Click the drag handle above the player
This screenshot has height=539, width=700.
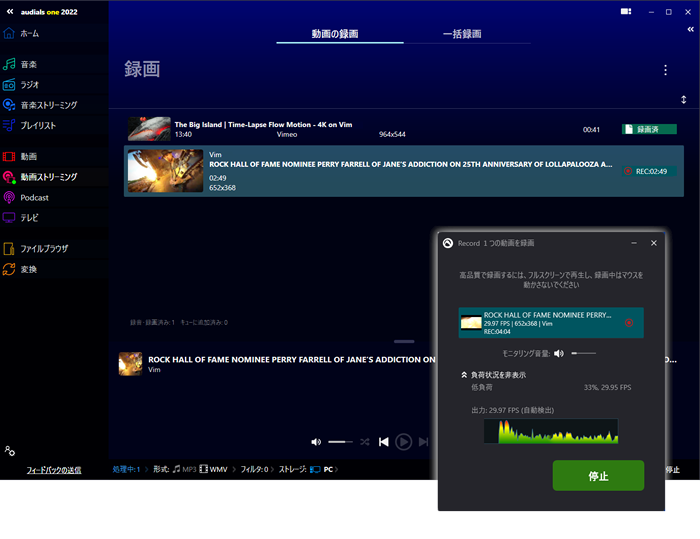(x=404, y=342)
